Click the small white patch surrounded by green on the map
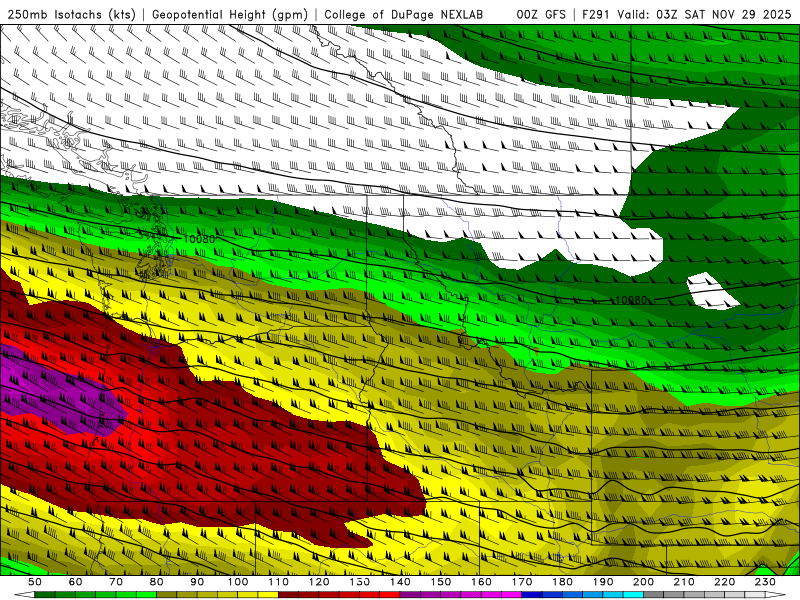This screenshot has height=600, width=800. pos(712,292)
